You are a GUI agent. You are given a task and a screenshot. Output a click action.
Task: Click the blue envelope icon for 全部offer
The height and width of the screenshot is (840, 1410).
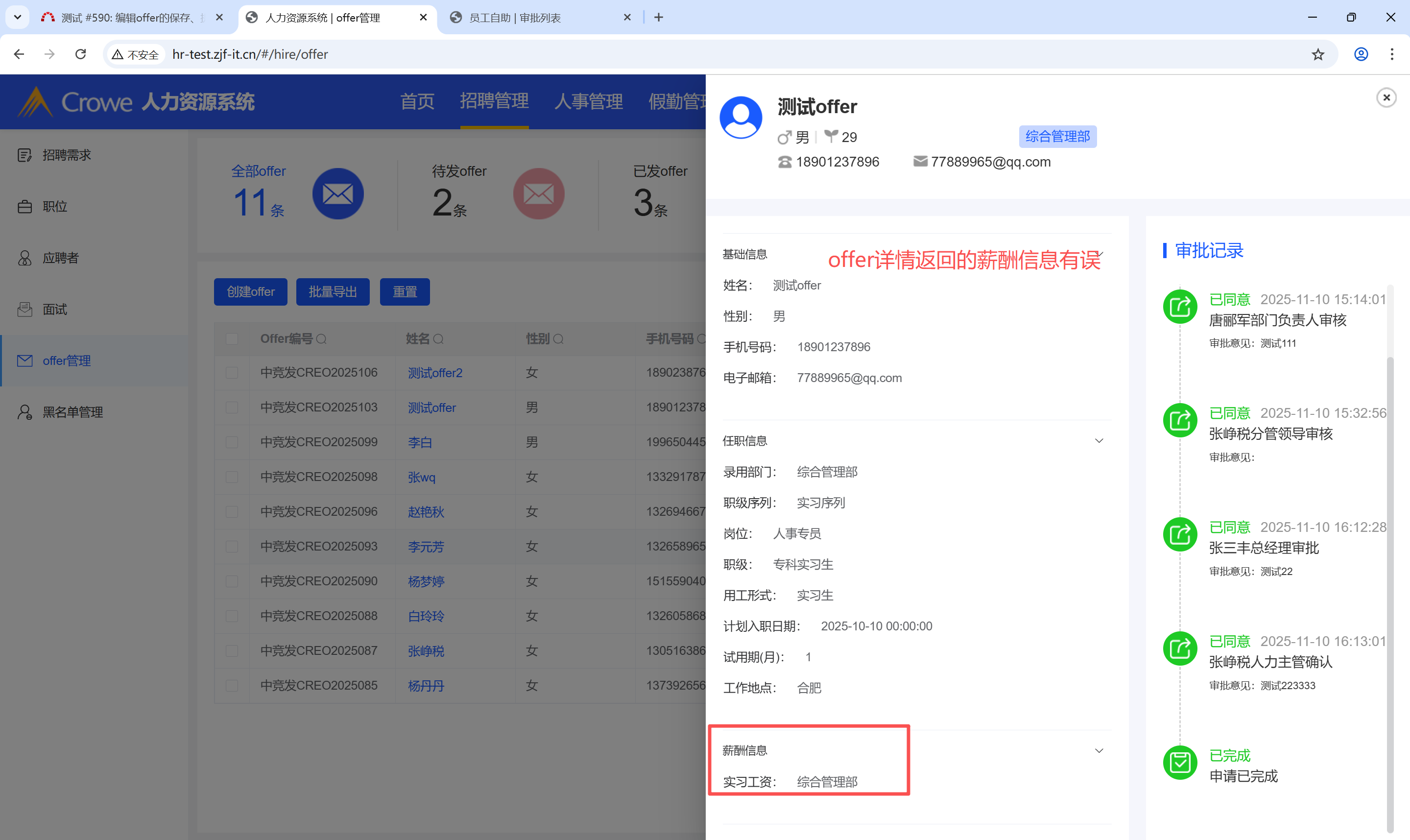338,194
